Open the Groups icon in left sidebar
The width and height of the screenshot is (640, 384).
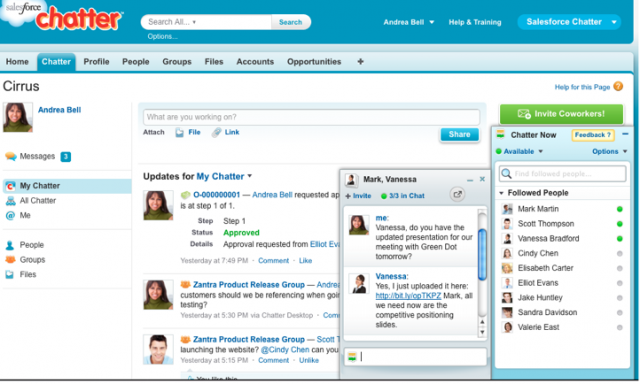pyautogui.click(x=10, y=260)
